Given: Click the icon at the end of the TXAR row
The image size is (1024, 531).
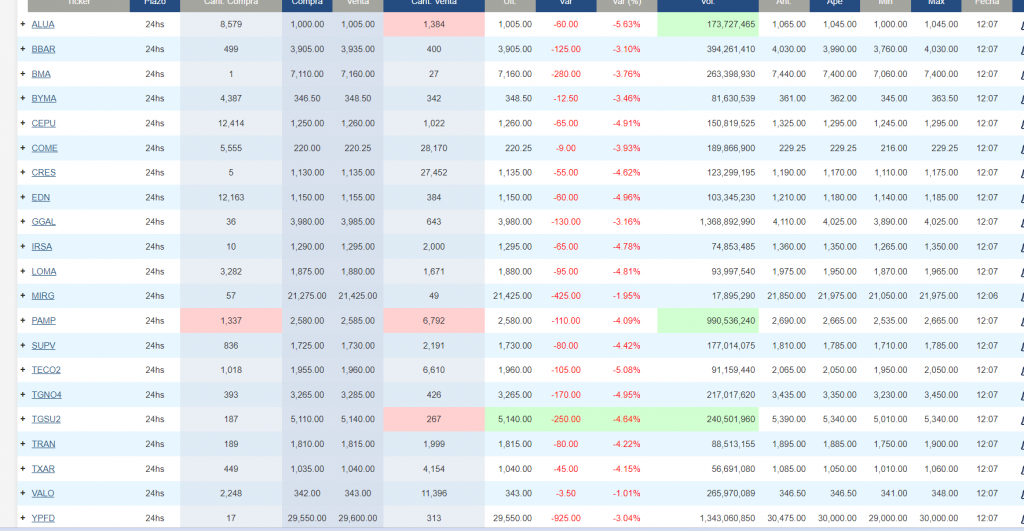Looking at the screenshot, I should (x=1019, y=468).
